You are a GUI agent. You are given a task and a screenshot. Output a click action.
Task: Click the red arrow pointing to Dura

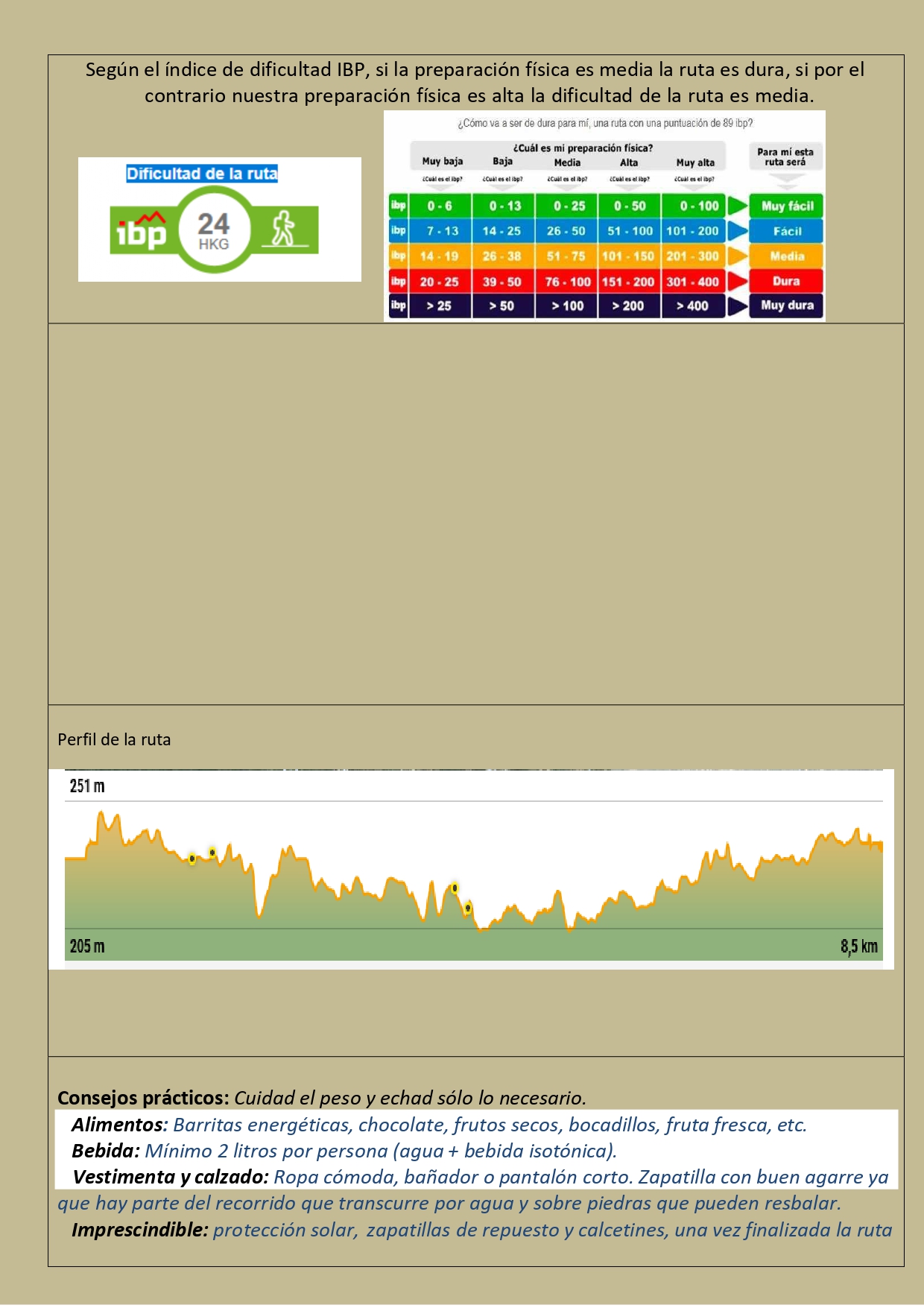point(737,281)
